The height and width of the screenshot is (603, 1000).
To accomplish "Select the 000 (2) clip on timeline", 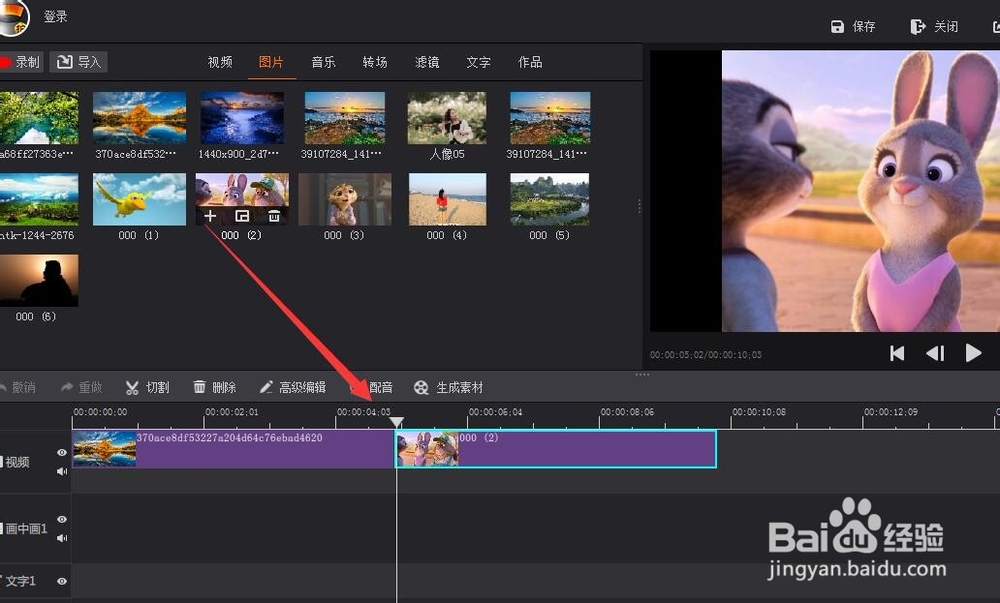I will (x=555, y=449).
